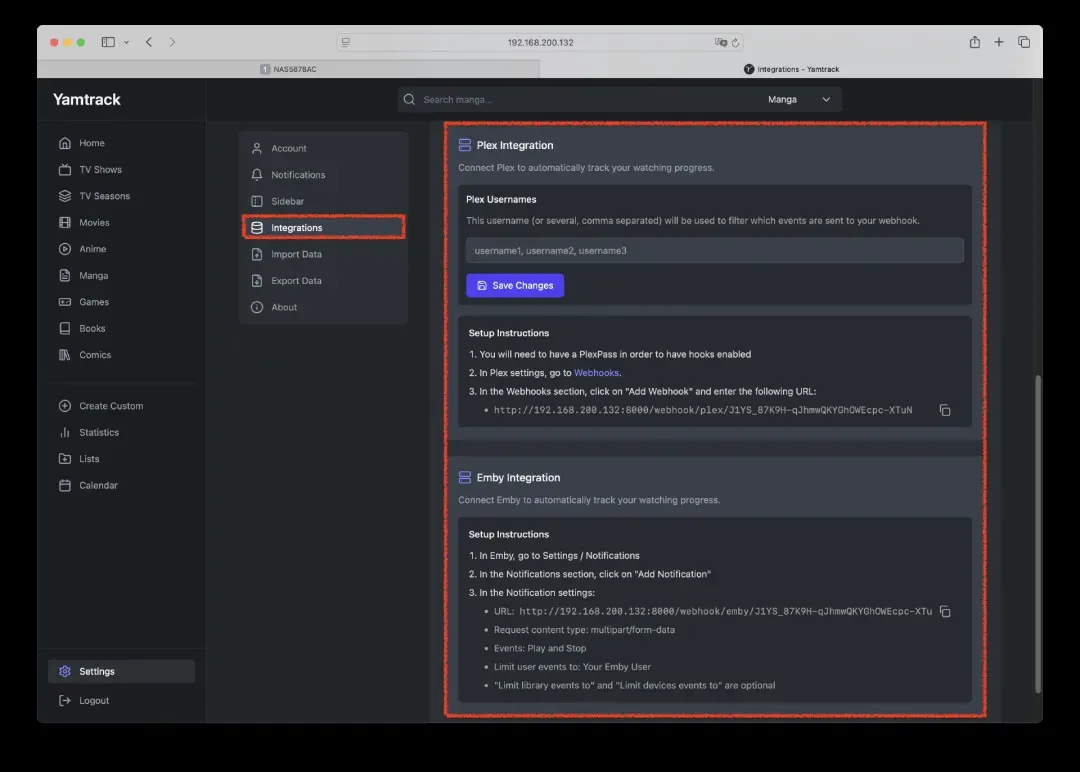Click the search magnifier icon
1080x772 pixels.
pyautogui.click(x=409, y=100)
